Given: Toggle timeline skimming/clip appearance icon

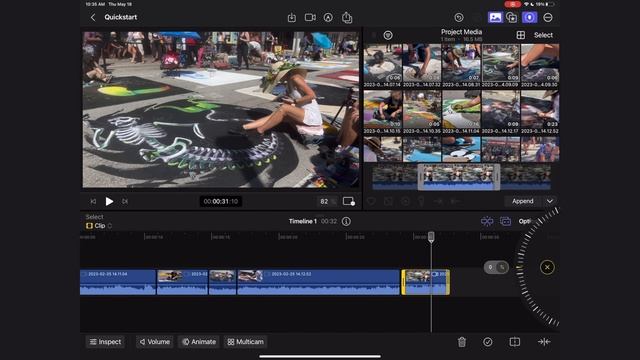Looking at the screenshot, I should (x=505, y=221).
